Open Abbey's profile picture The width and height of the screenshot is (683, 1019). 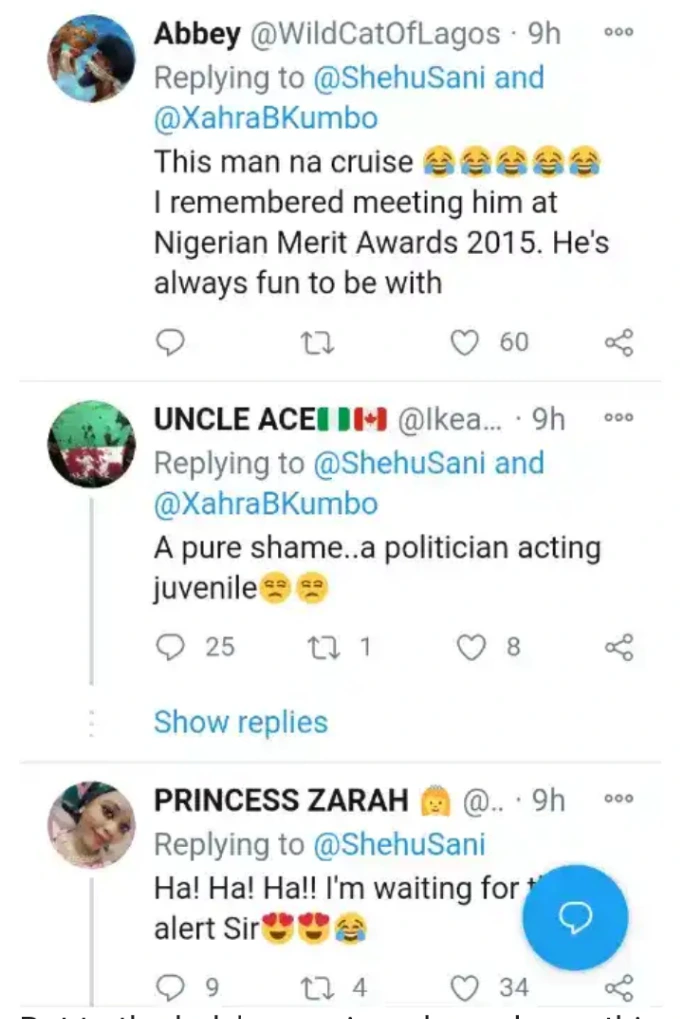point(91,59)
